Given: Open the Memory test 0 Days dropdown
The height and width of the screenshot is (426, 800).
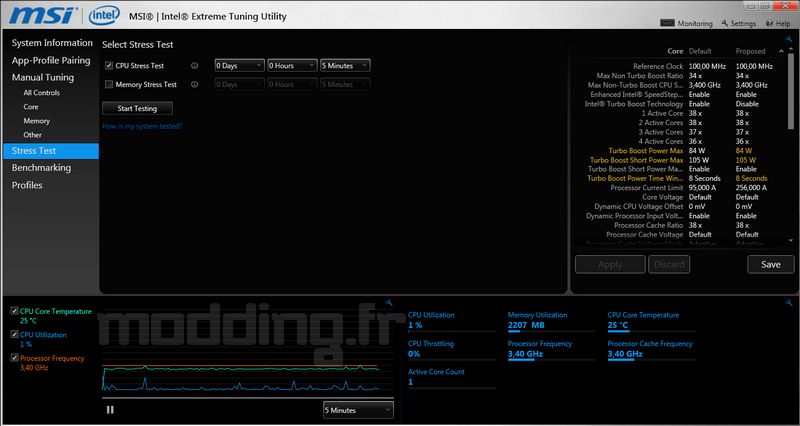Looking at the screenshot, I should pos(239,85).
